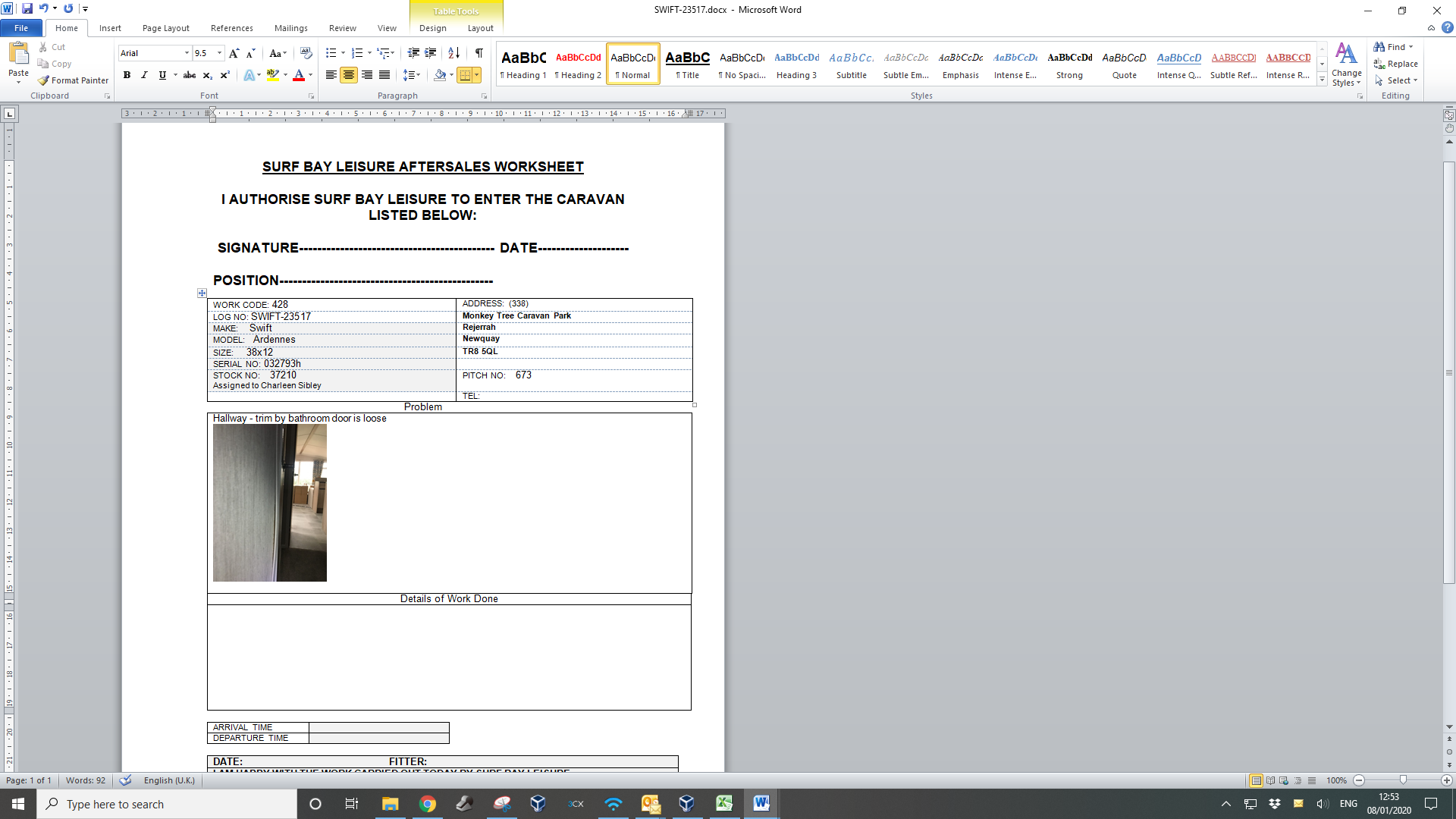The width and height of the screenshot is (1456, 819).
Task: Click the Format Painter button
Action: coord(73,80)
